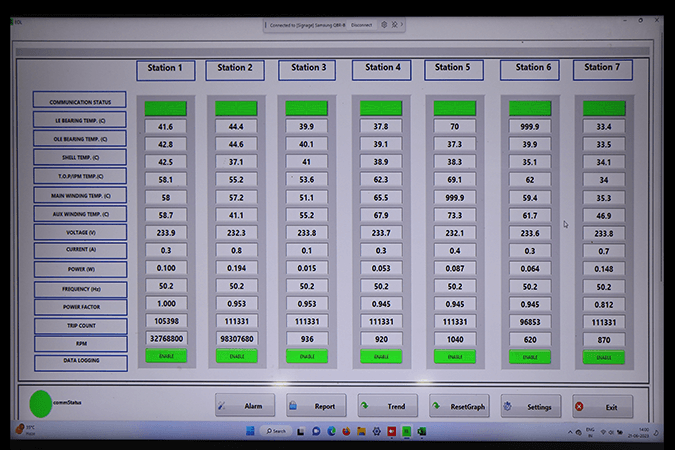Toggle Station 3 data logging ENABLE
Image resolution: width=675 pixels, height=450 pixels.
pos(307,357)
